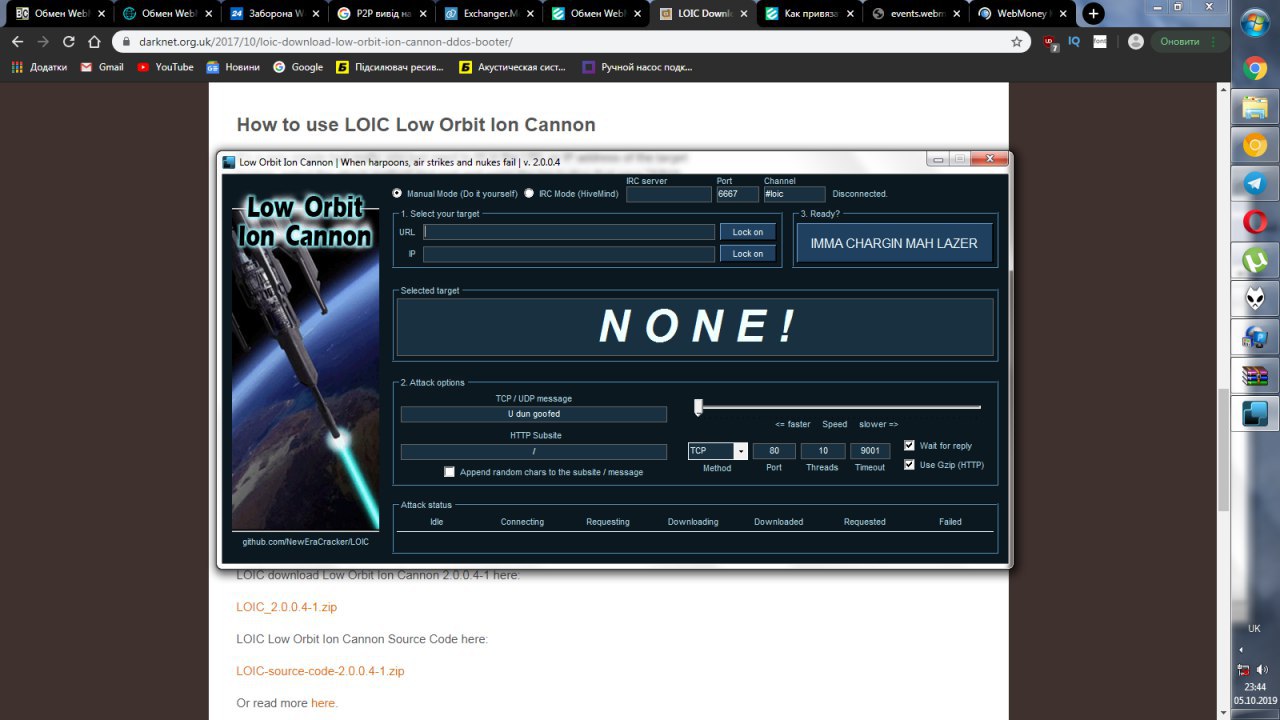This screenshot has width=1280, height=720.
Task: Open the LOIC_2.0.0.4-1.zip link
Action: coord(287,607)
